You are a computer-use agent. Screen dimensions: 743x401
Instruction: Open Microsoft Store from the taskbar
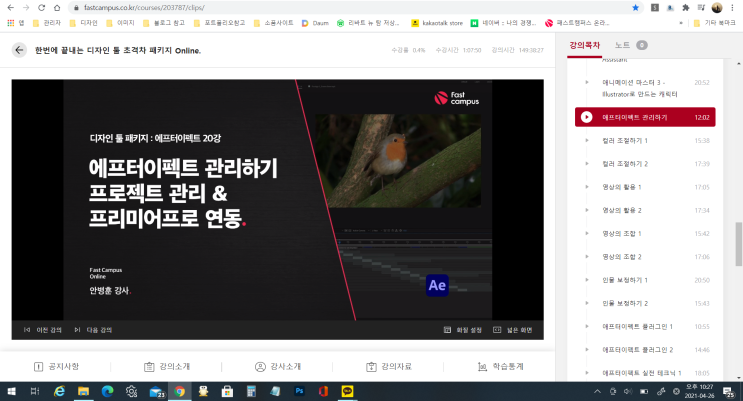click(x=227, y=392)
